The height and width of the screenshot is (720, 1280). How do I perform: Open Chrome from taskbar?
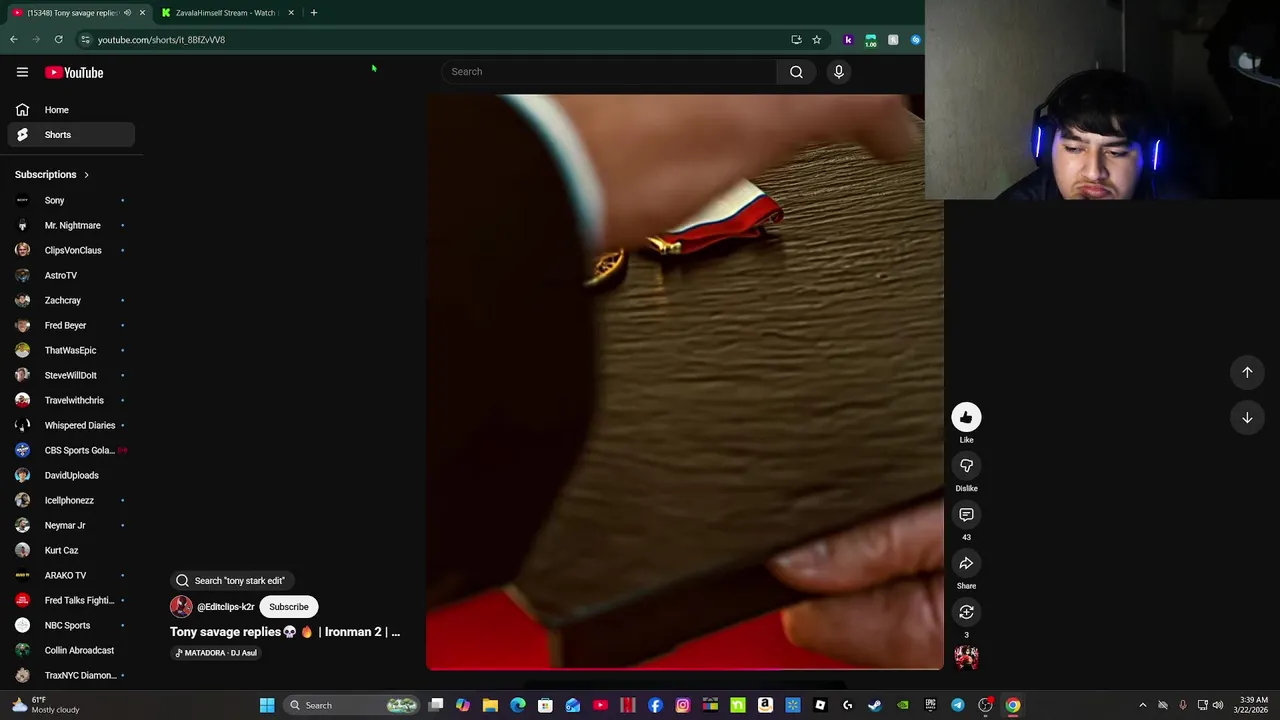(1013, 706)
